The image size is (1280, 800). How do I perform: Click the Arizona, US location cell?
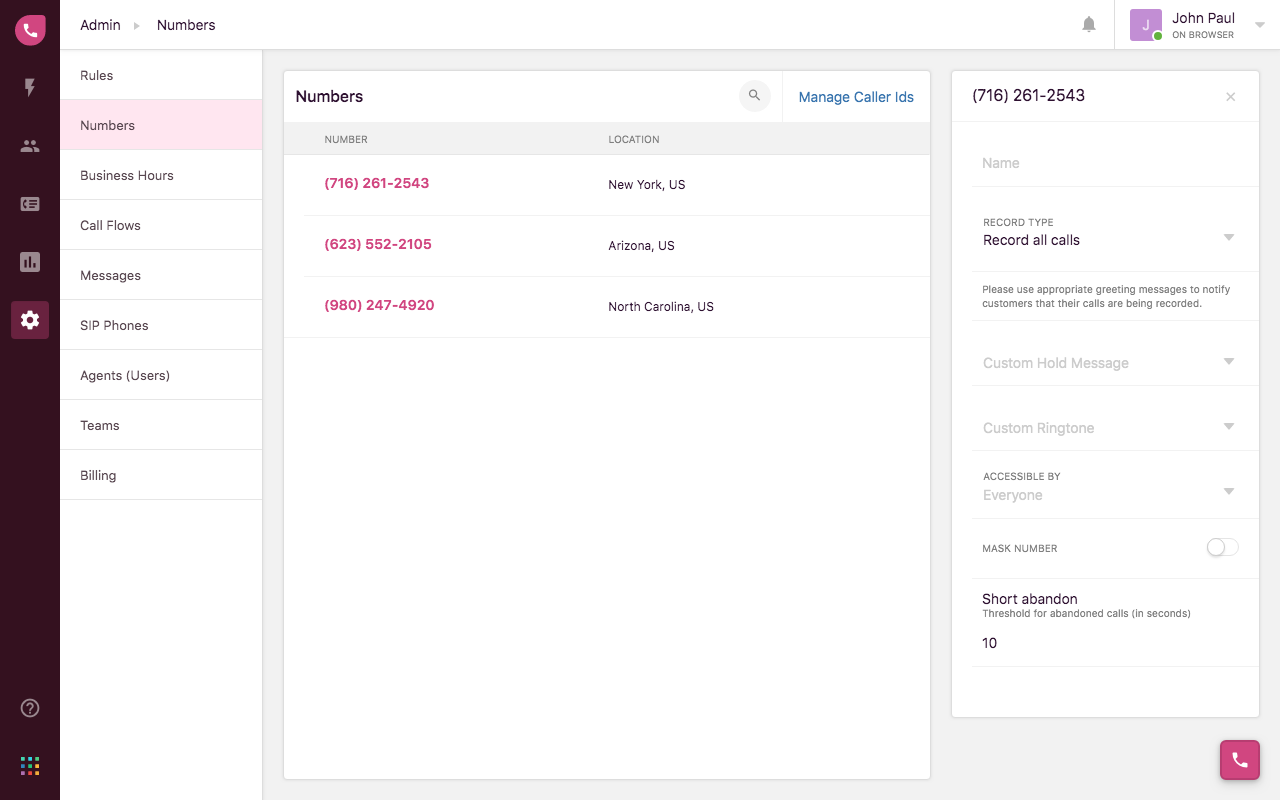641,246
